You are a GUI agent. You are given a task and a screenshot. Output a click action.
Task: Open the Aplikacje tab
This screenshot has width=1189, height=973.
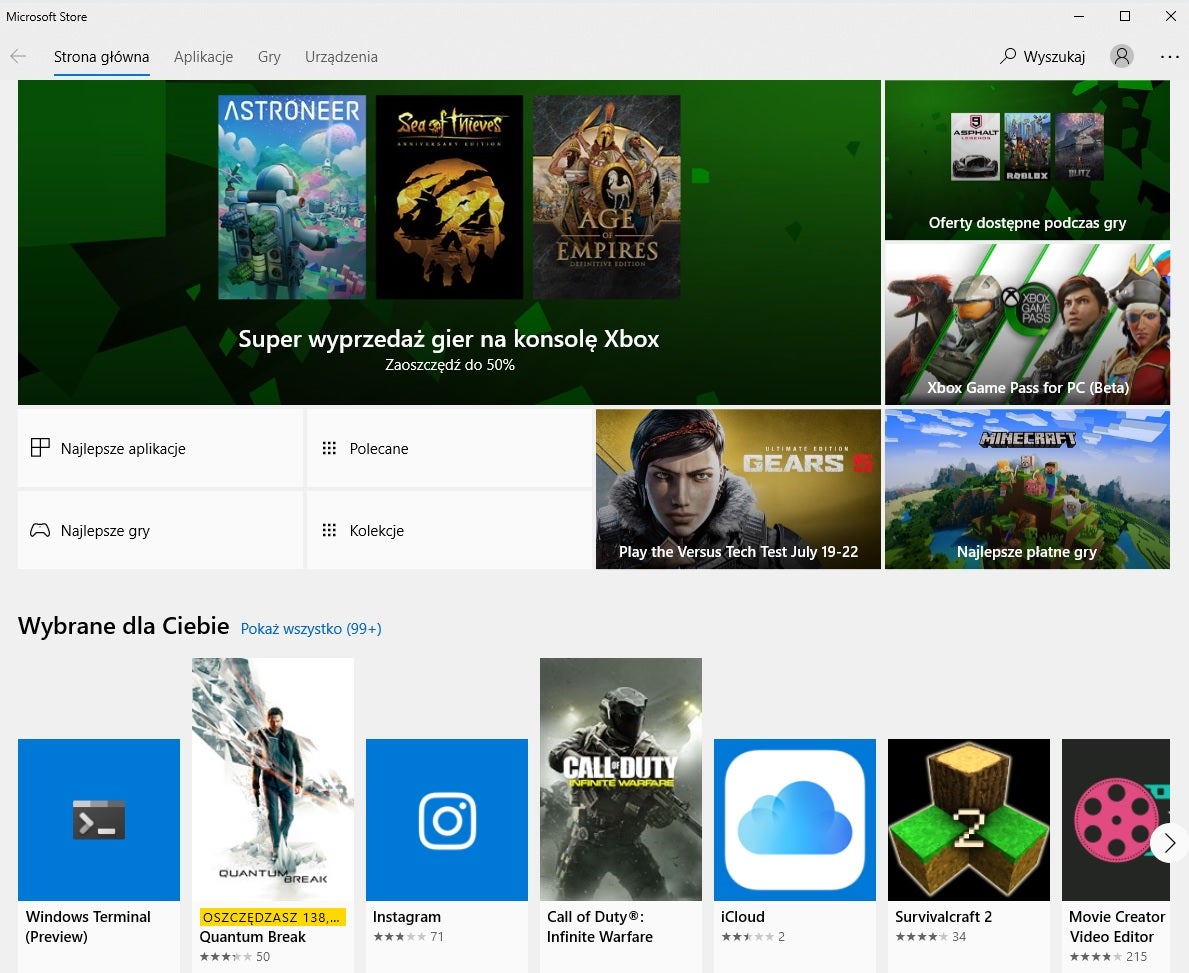pyautogui.click(x=203, y=57)
